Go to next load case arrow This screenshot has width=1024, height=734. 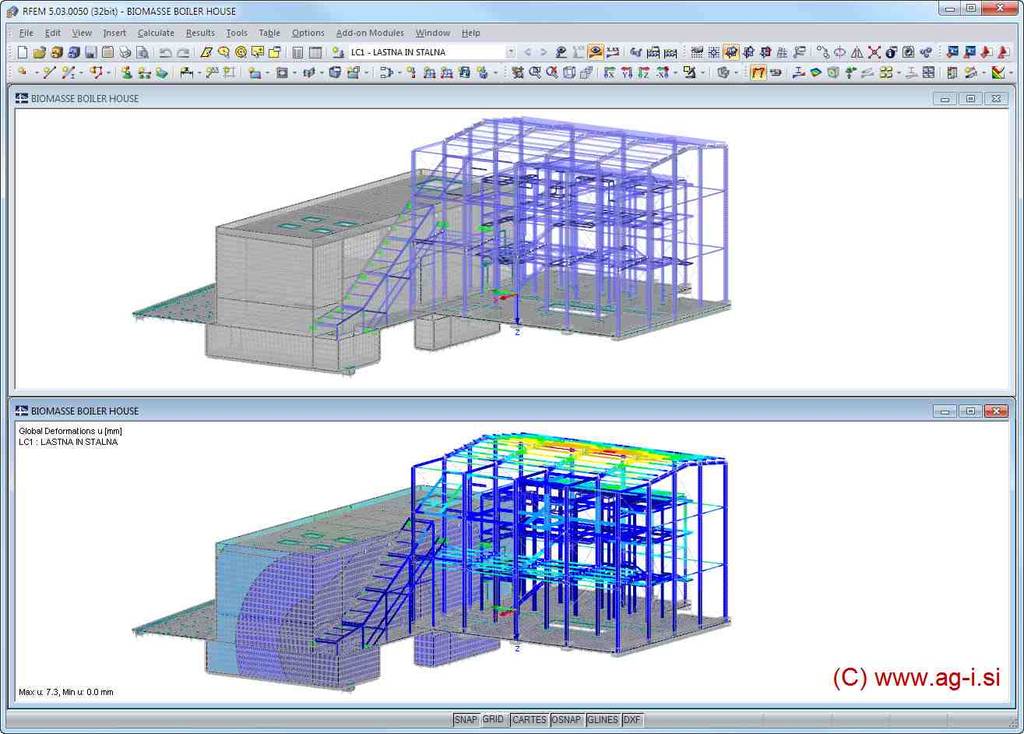point(544,52)
